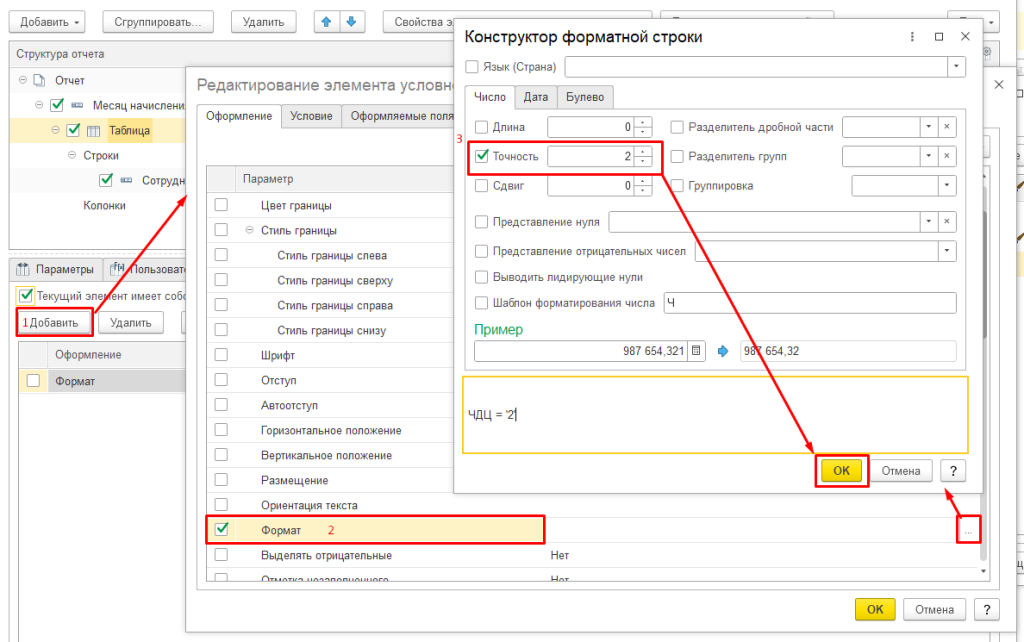Open the Группировка dropdown list
Viewport: 1024px width, 642px height.
[x=946, y=186]
